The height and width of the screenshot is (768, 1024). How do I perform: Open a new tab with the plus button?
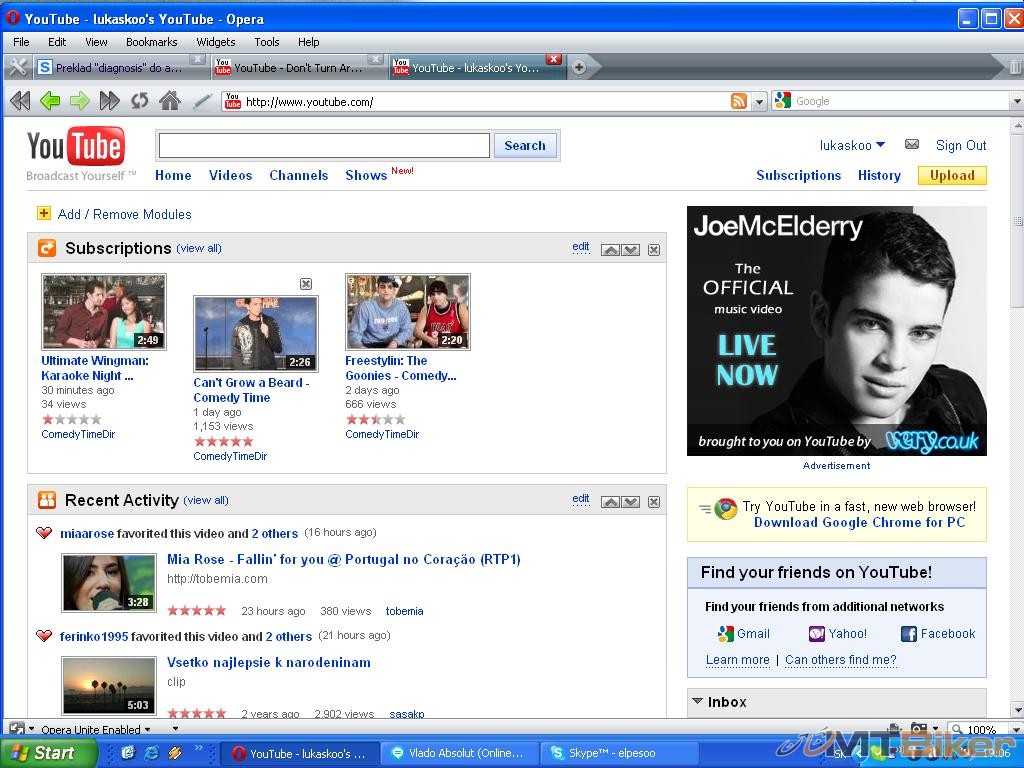579,67
